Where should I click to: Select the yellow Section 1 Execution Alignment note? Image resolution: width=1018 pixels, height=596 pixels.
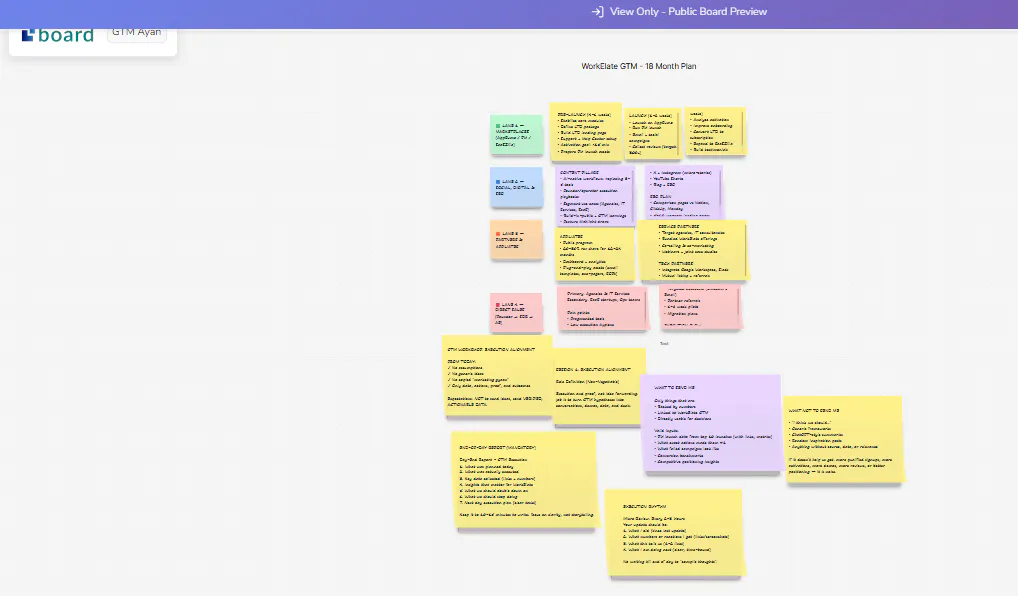point(599,387)
